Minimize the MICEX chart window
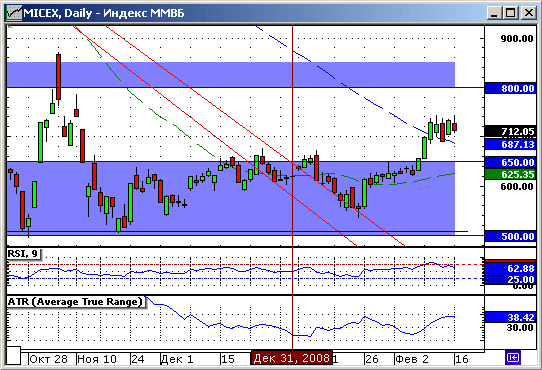Image resolution: width=542 pixels, height=370 pixels. pos(494,13)
